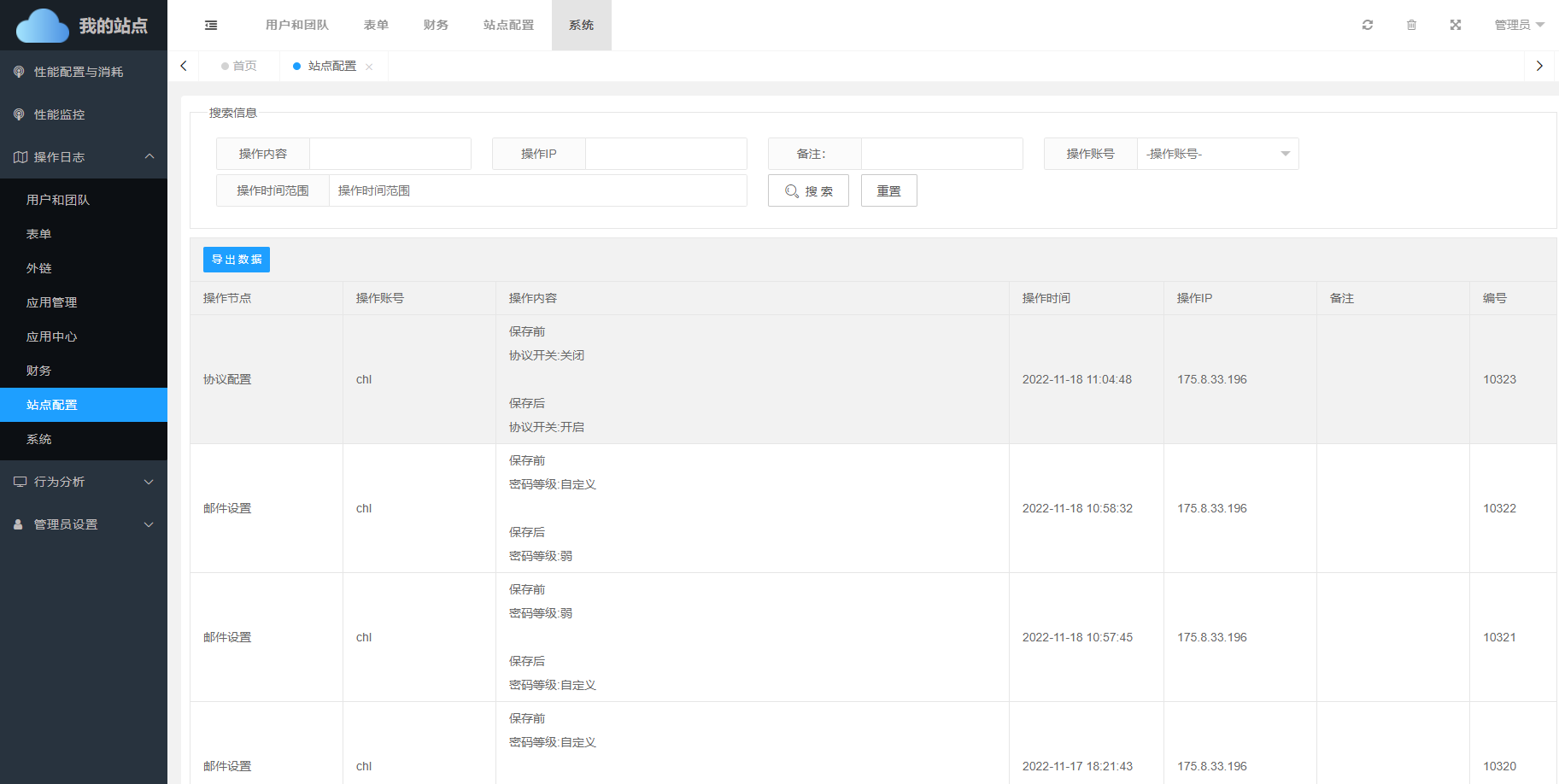Open the 操作账号 dropdown selector

(x=1217, y=154)
